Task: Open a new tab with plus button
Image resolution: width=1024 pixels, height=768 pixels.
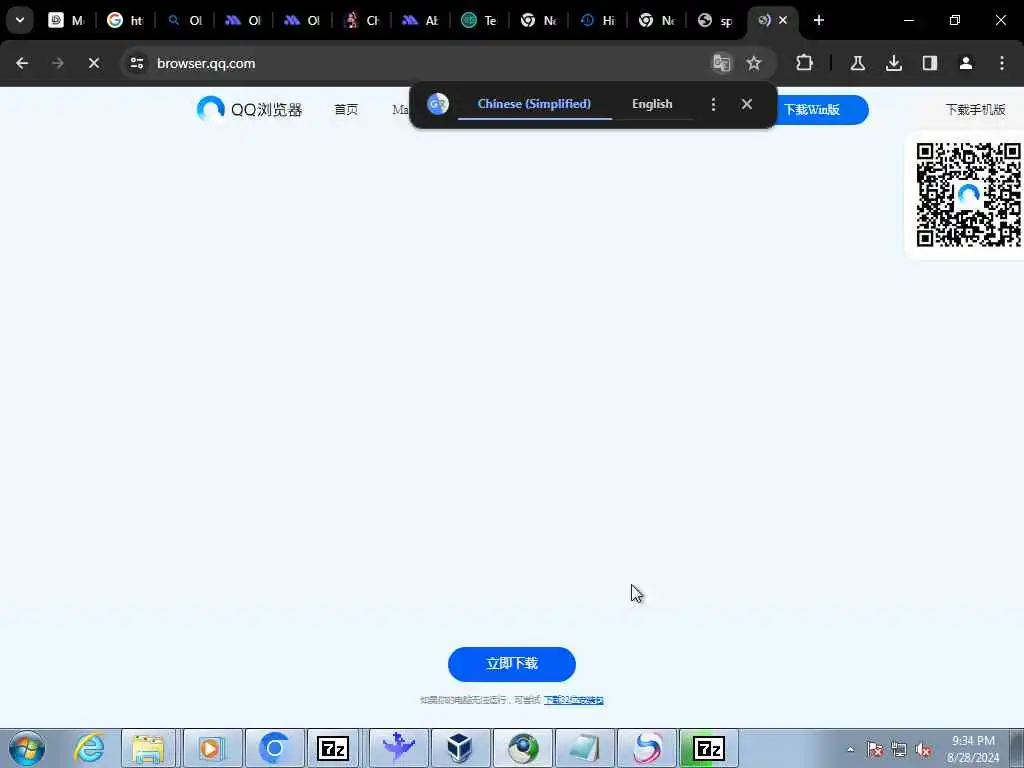Action: (819, 20)
